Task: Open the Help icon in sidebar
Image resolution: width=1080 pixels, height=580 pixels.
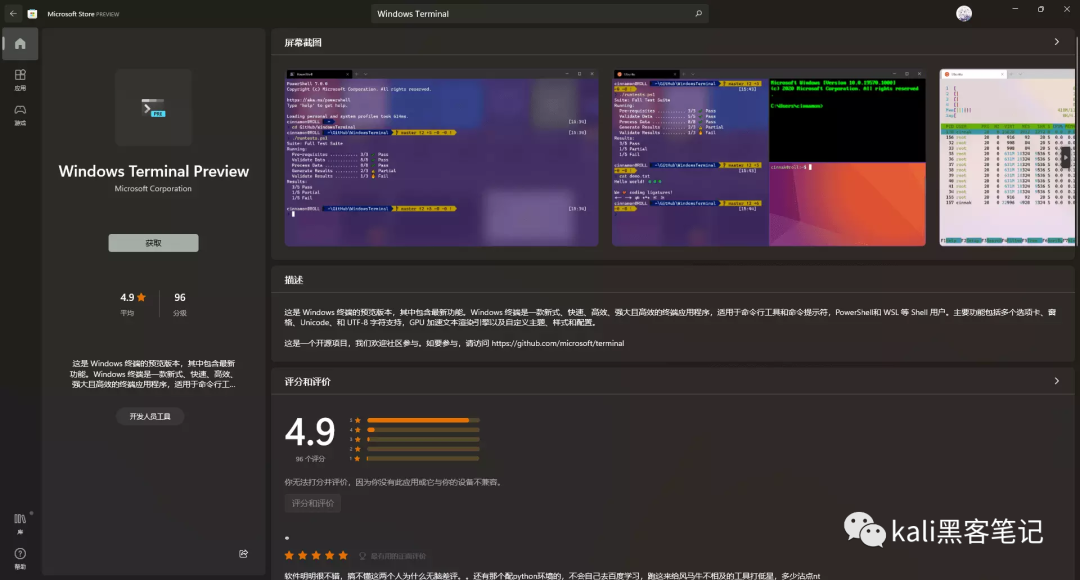Action: pos(20,558)
